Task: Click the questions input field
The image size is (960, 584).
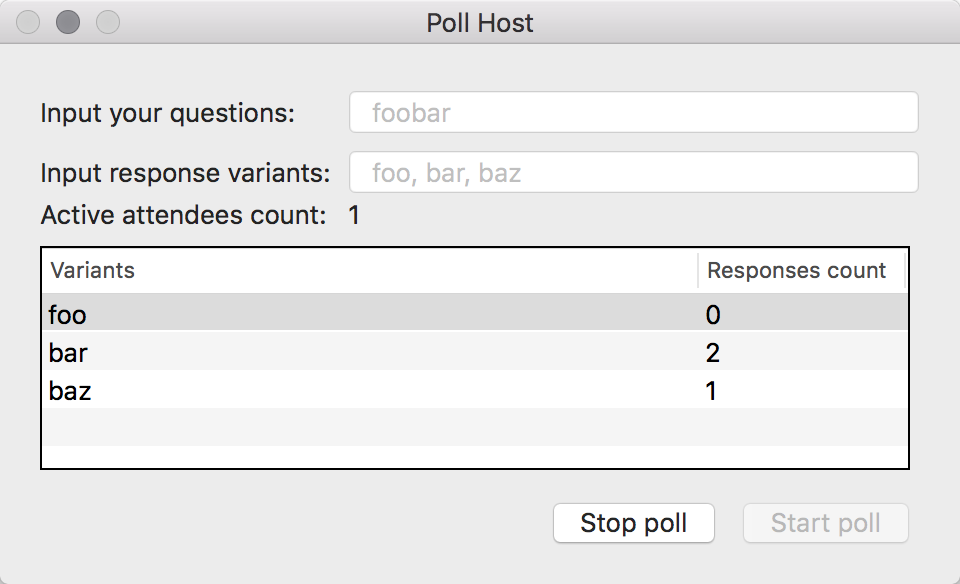Action: [x=633, y=112]
